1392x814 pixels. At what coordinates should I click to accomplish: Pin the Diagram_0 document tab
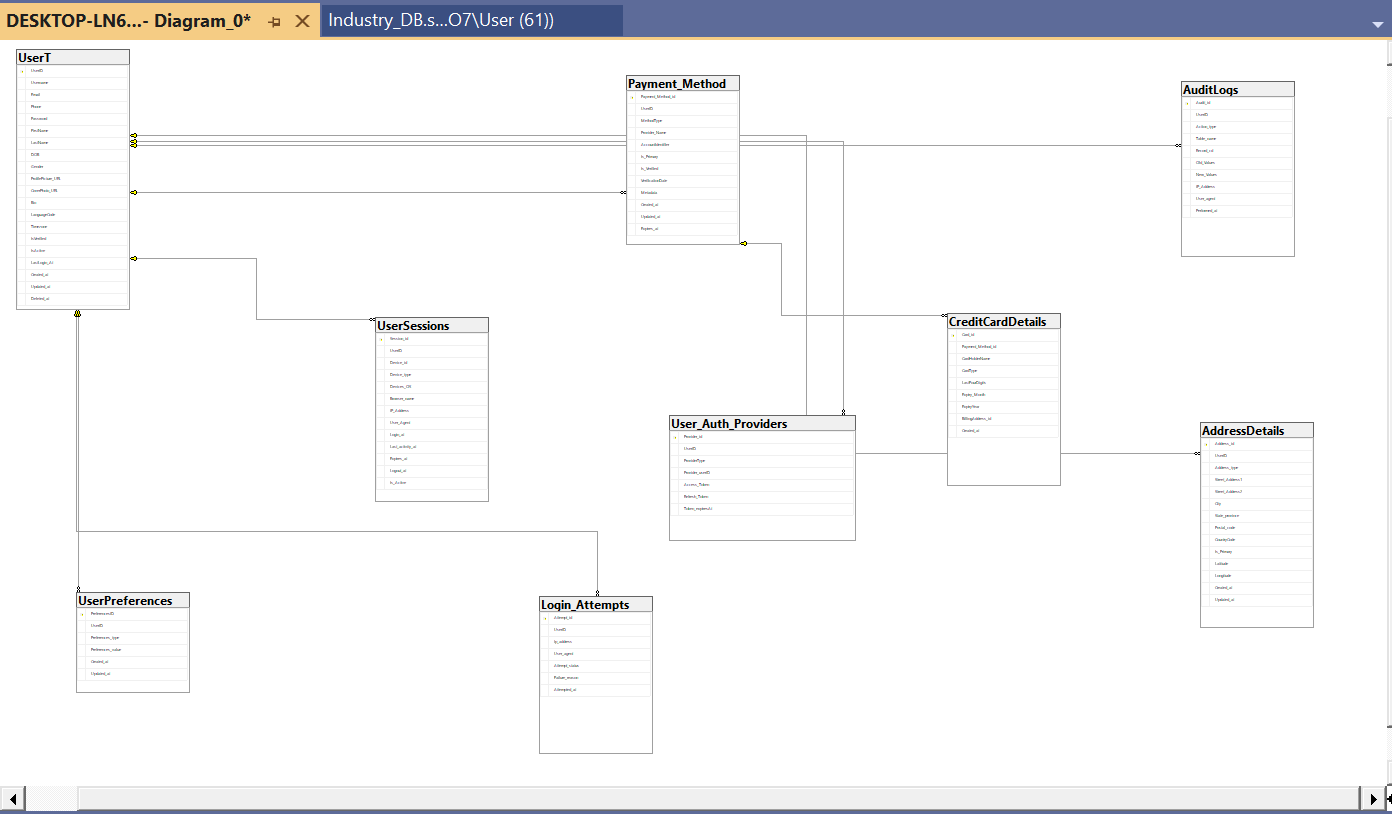pos(274,21)
